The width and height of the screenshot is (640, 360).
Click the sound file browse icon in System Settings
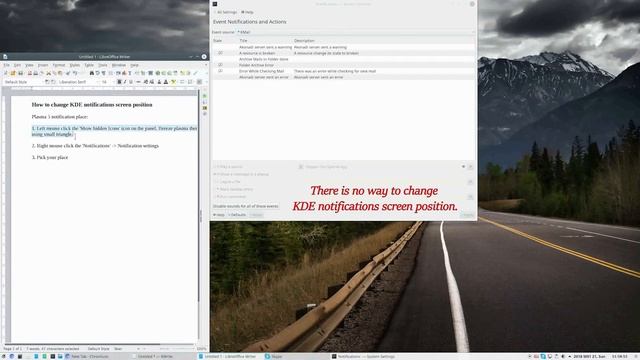(470, 167)
